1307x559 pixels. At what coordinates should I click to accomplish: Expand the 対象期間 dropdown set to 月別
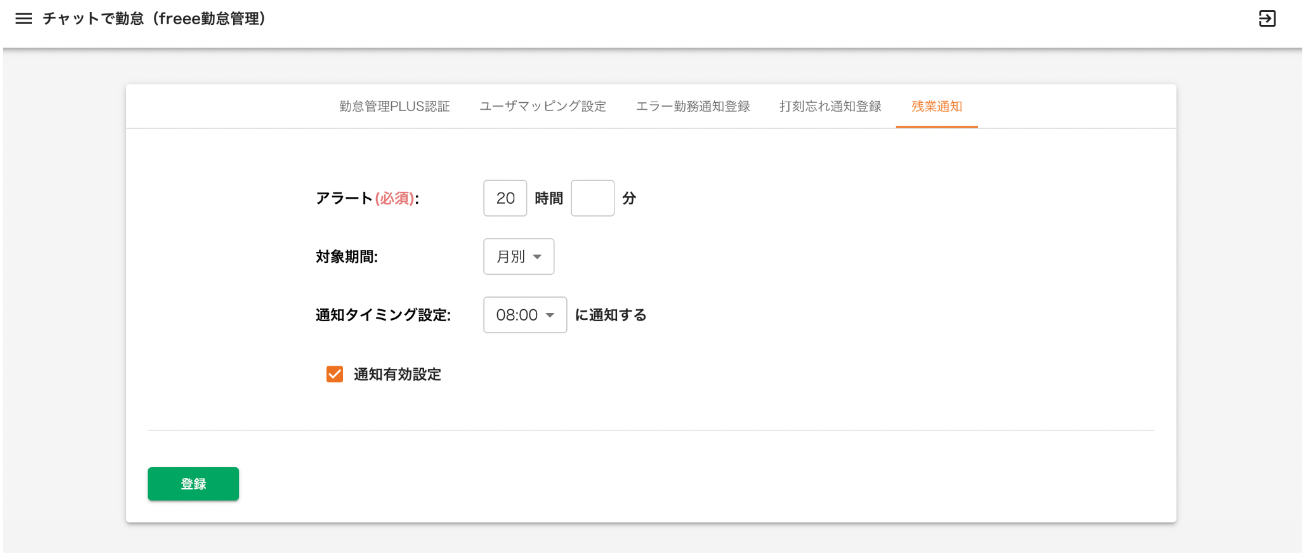(518, 256)
